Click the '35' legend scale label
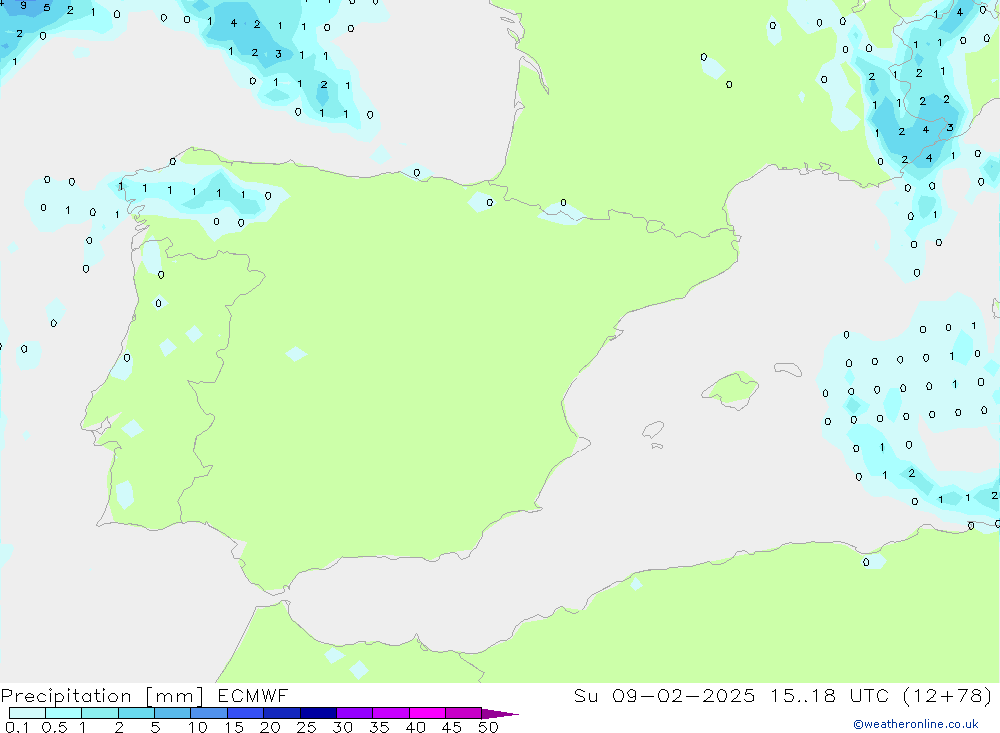 coord(379,727)
